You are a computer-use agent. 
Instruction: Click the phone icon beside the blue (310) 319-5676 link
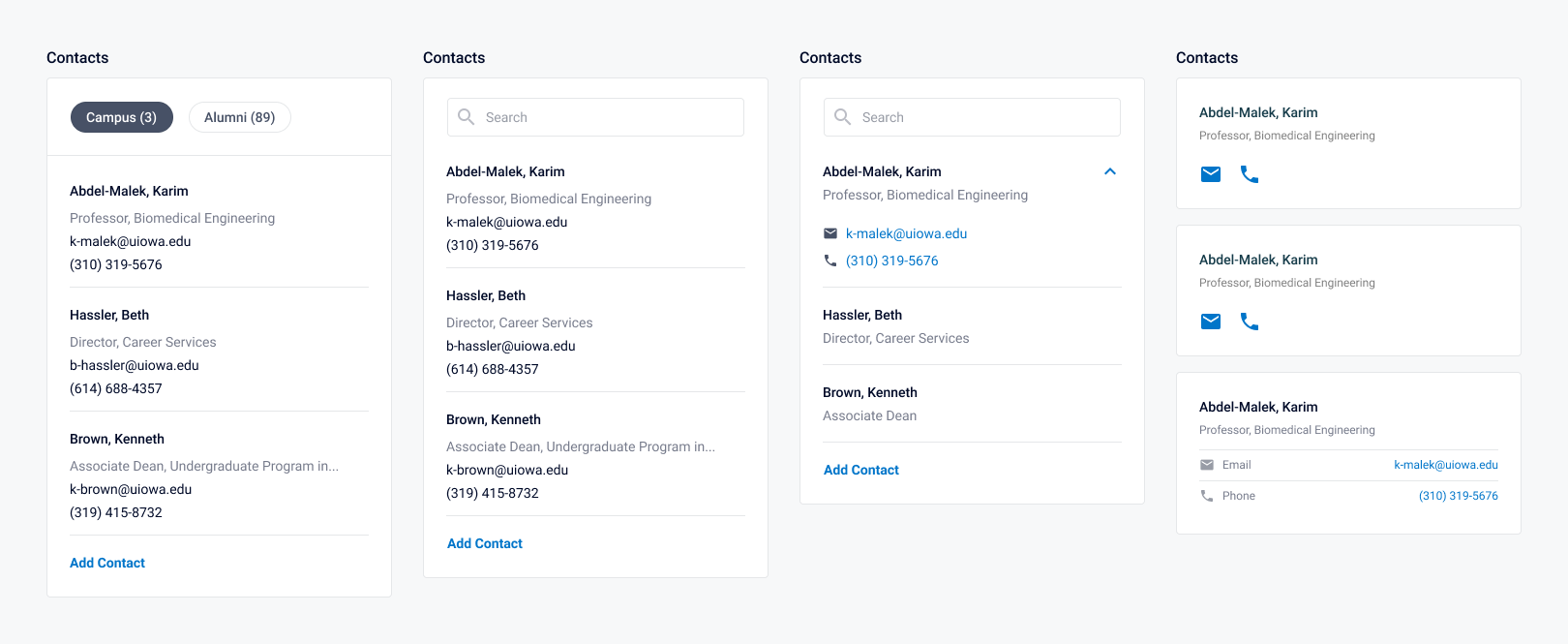(830, 261)
